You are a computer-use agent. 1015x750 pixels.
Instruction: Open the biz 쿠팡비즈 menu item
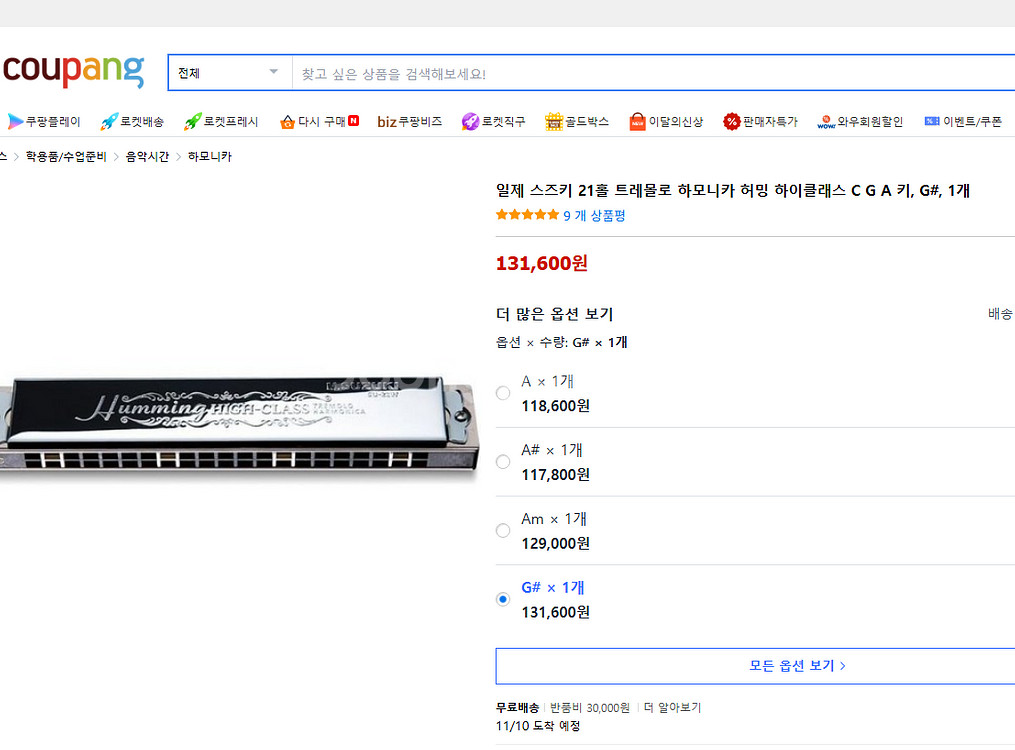409,122
